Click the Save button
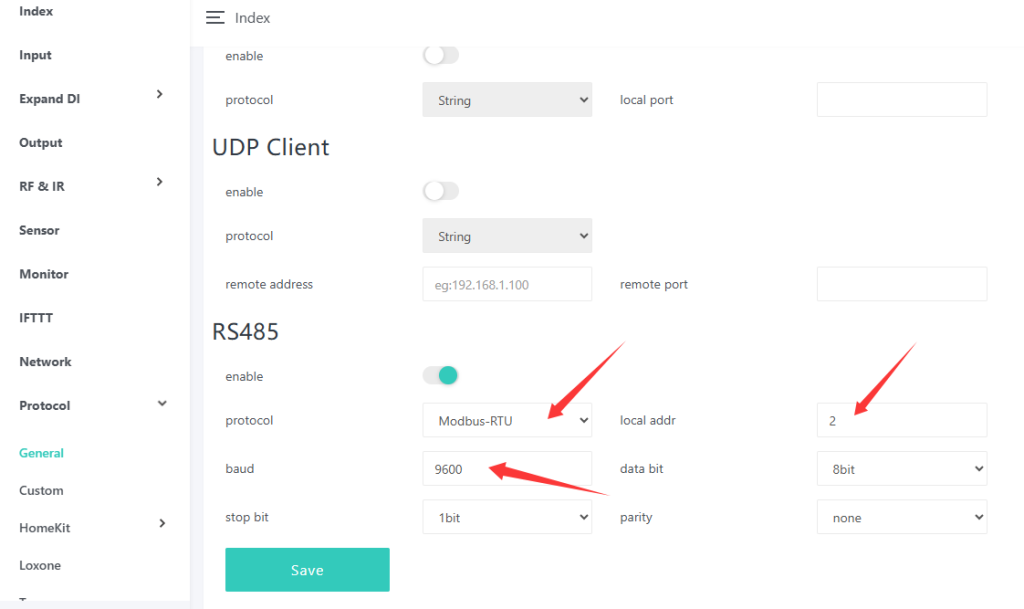1024x609 pixels. click(x=308, y=570)
